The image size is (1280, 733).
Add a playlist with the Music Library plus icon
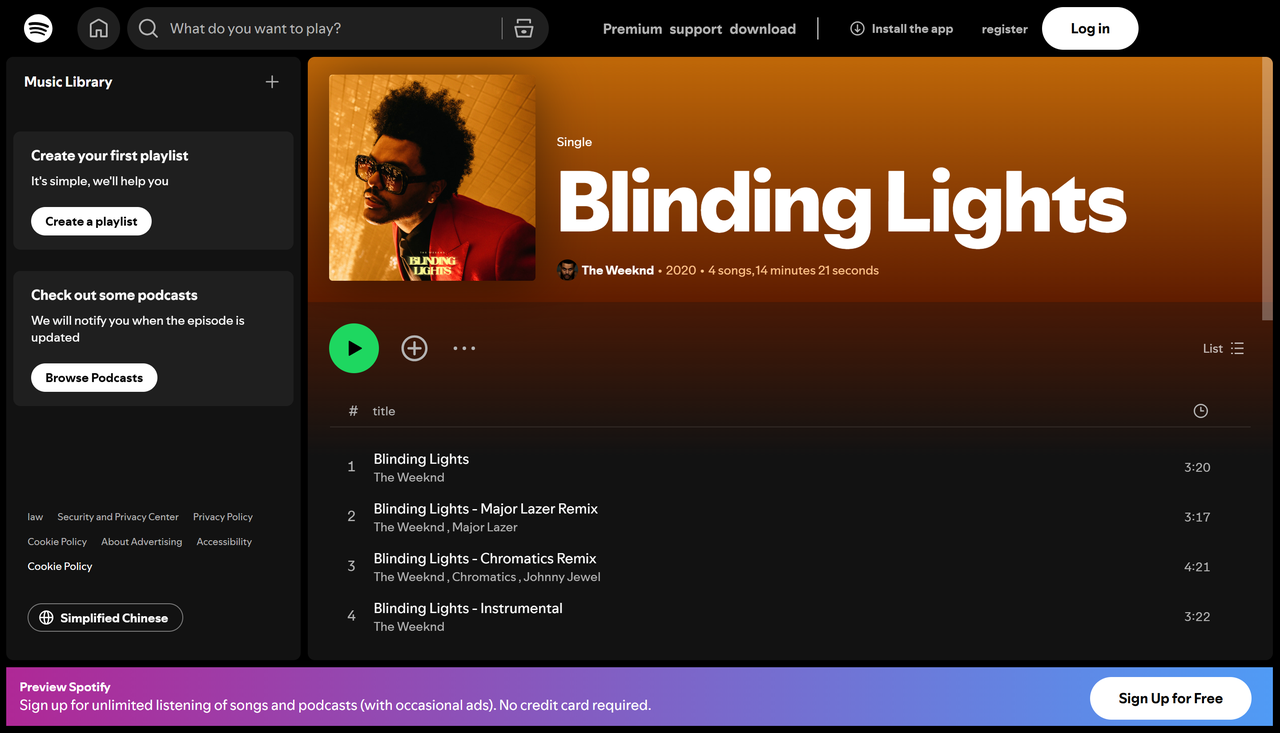tap(271, 82)
